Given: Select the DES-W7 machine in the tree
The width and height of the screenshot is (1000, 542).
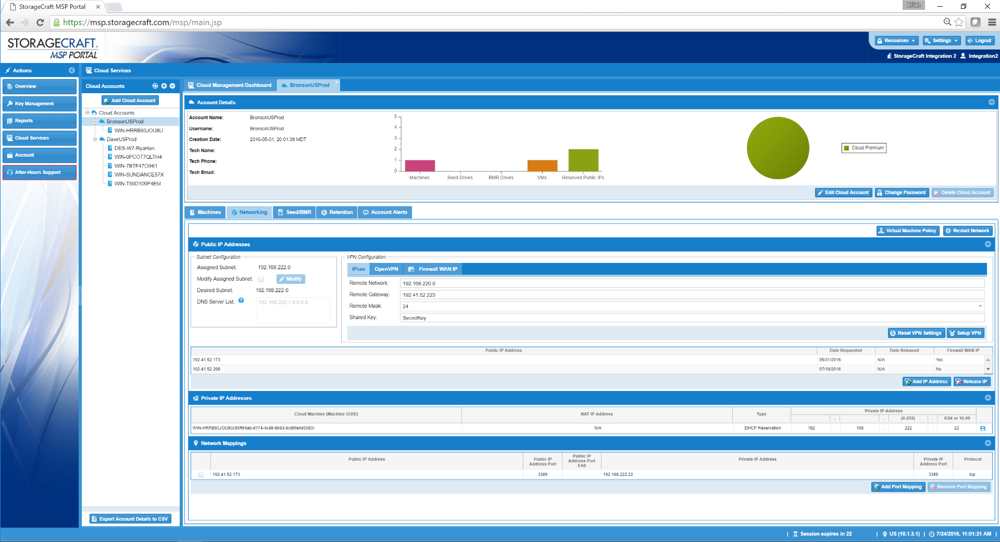Looking at the screenshot, I should point(134,148).
